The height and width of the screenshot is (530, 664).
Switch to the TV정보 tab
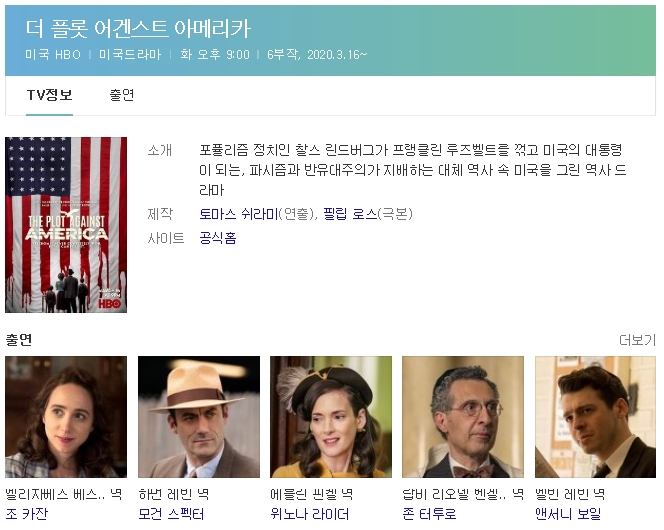[x=49, y=96]
